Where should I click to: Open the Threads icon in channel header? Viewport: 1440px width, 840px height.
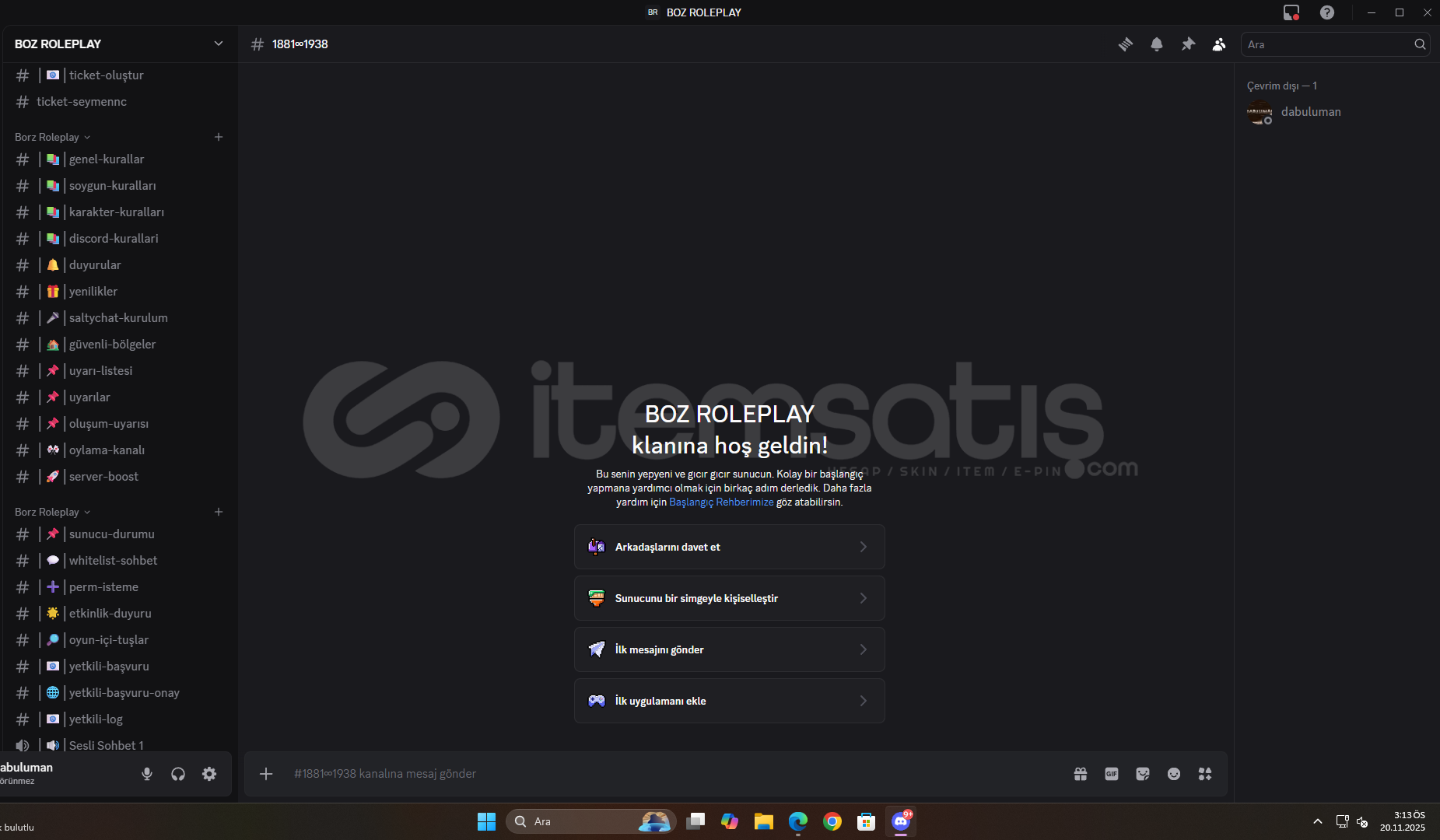coord(1126,44)
